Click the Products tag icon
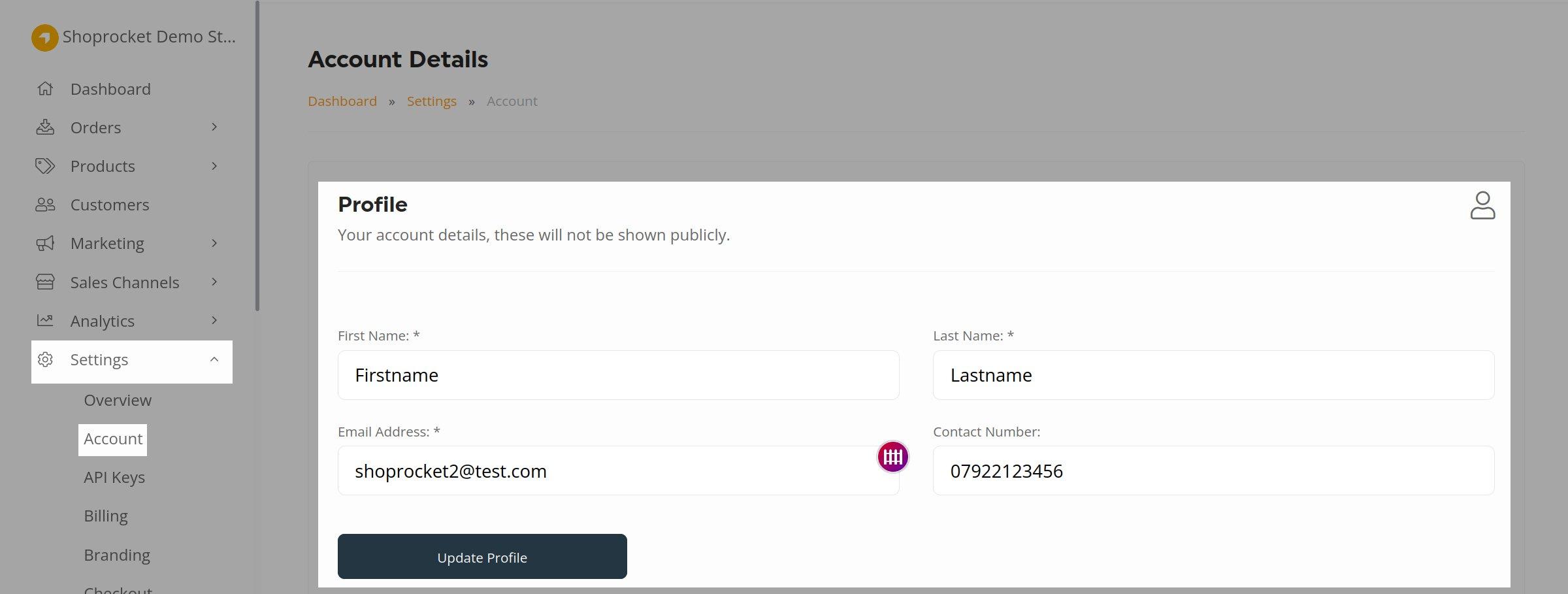 coord(45,166)
